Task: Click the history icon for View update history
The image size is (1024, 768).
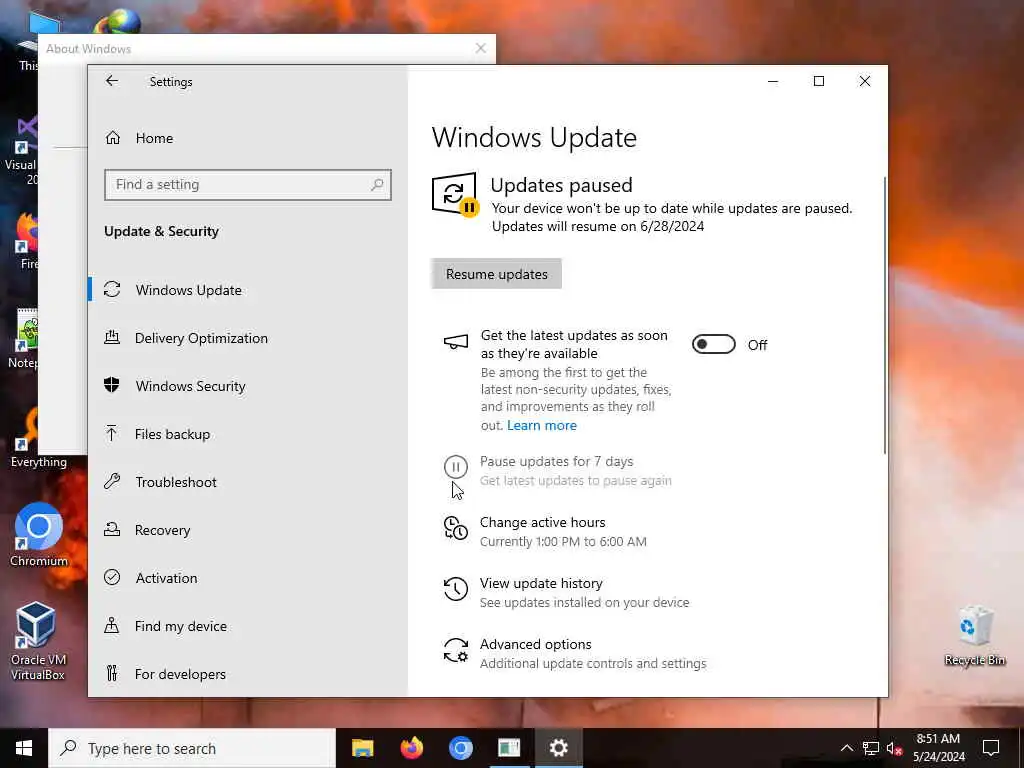Action: click(x=456, y=589)
